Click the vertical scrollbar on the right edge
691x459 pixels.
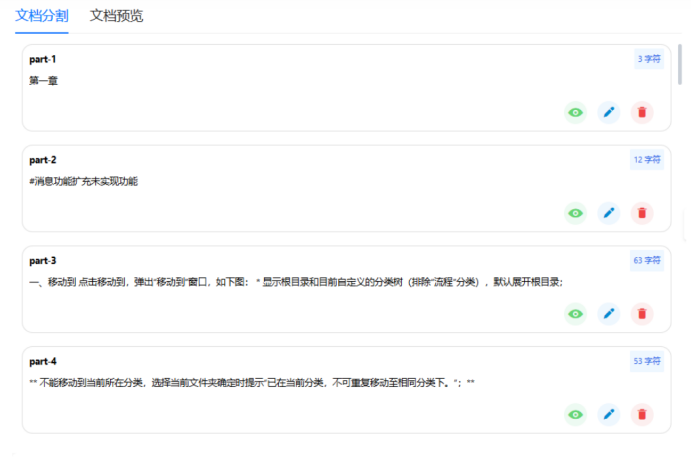682,70
